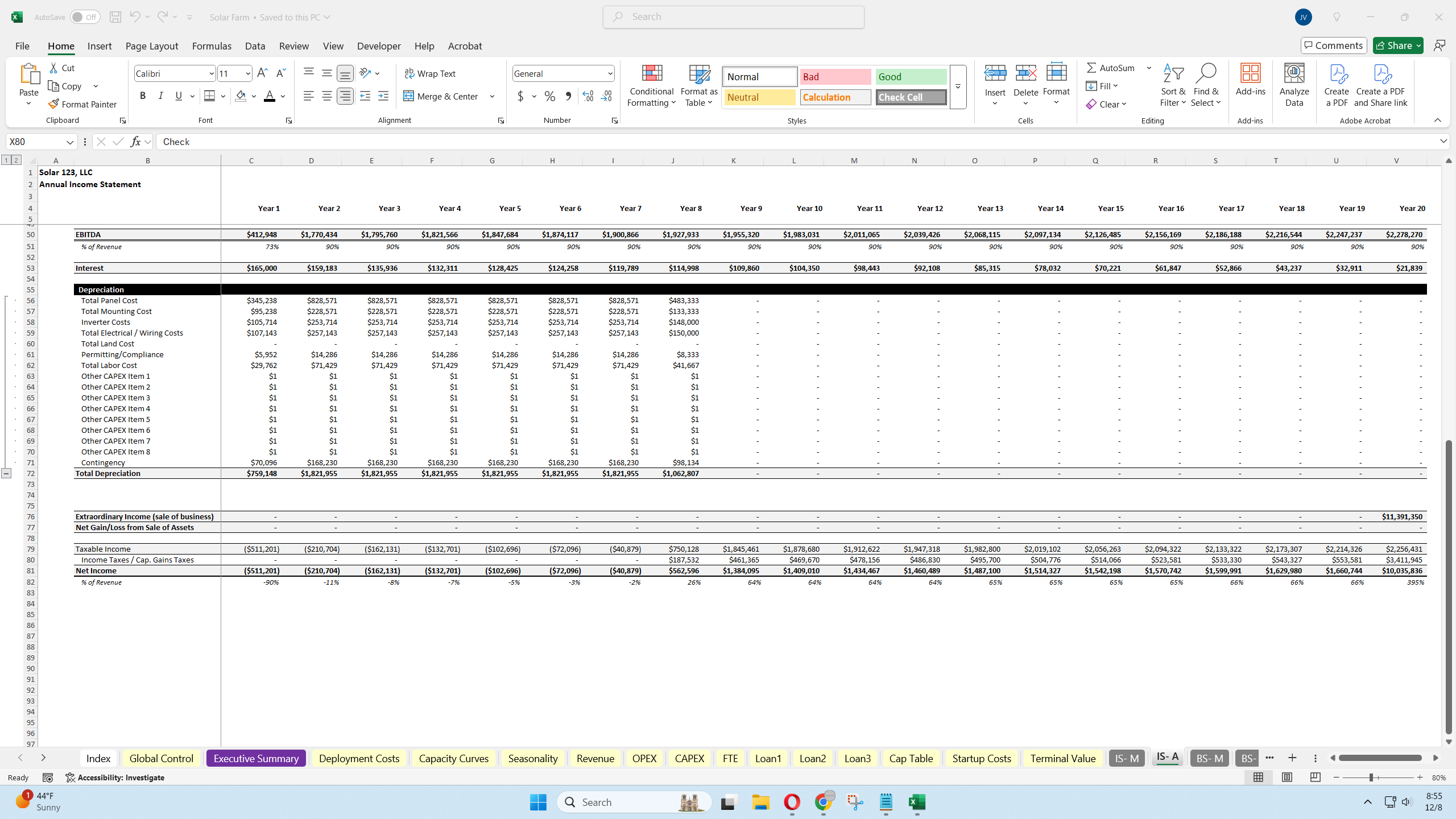Toggle Wrap Text
Screen dimensions: 1456x819
[x=430, y=73]
